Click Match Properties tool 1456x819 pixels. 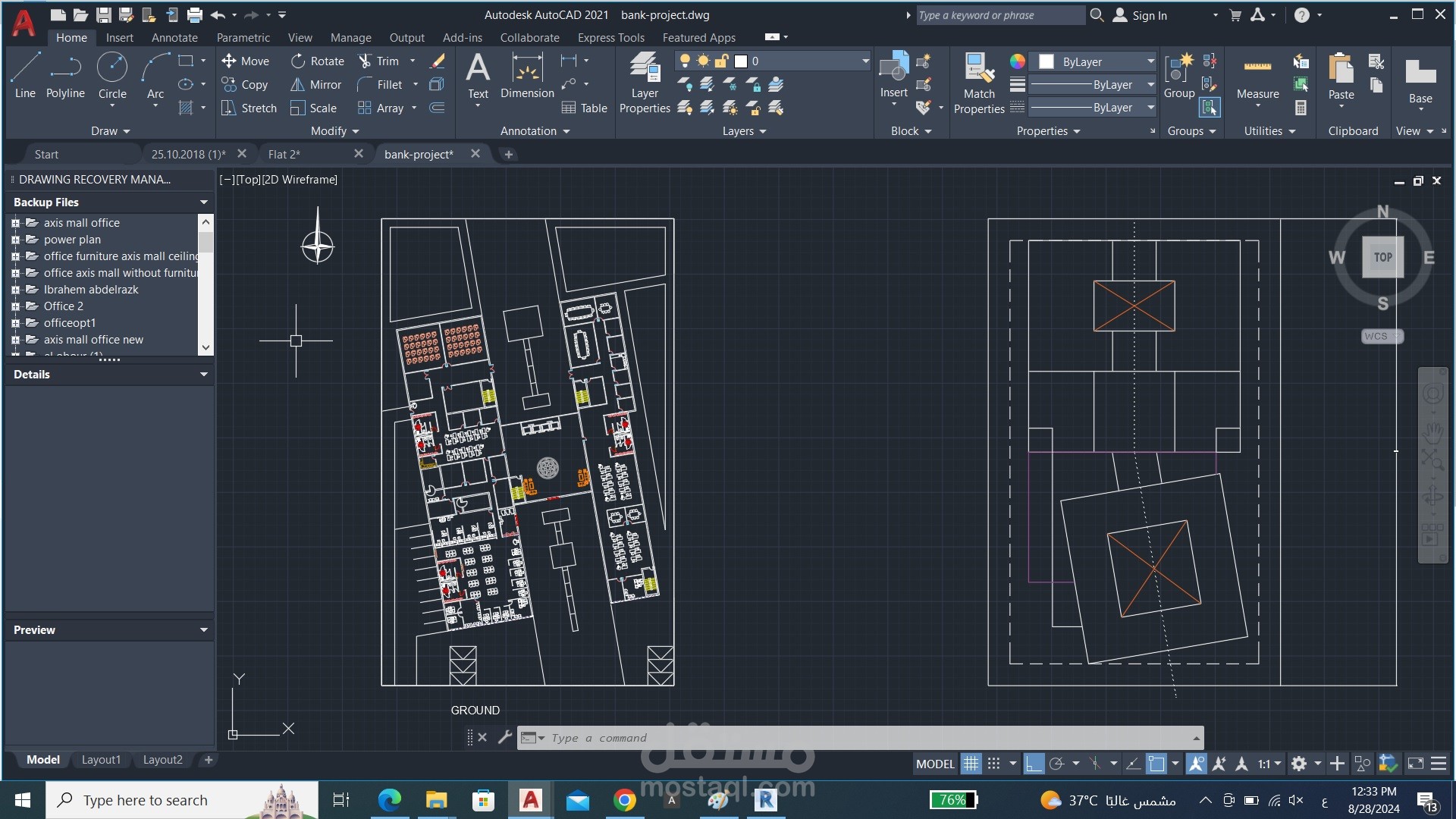coord(979,83)
